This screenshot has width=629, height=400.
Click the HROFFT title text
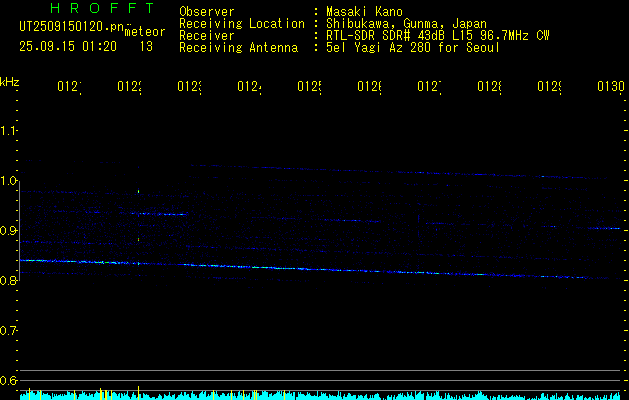[102, 8]
